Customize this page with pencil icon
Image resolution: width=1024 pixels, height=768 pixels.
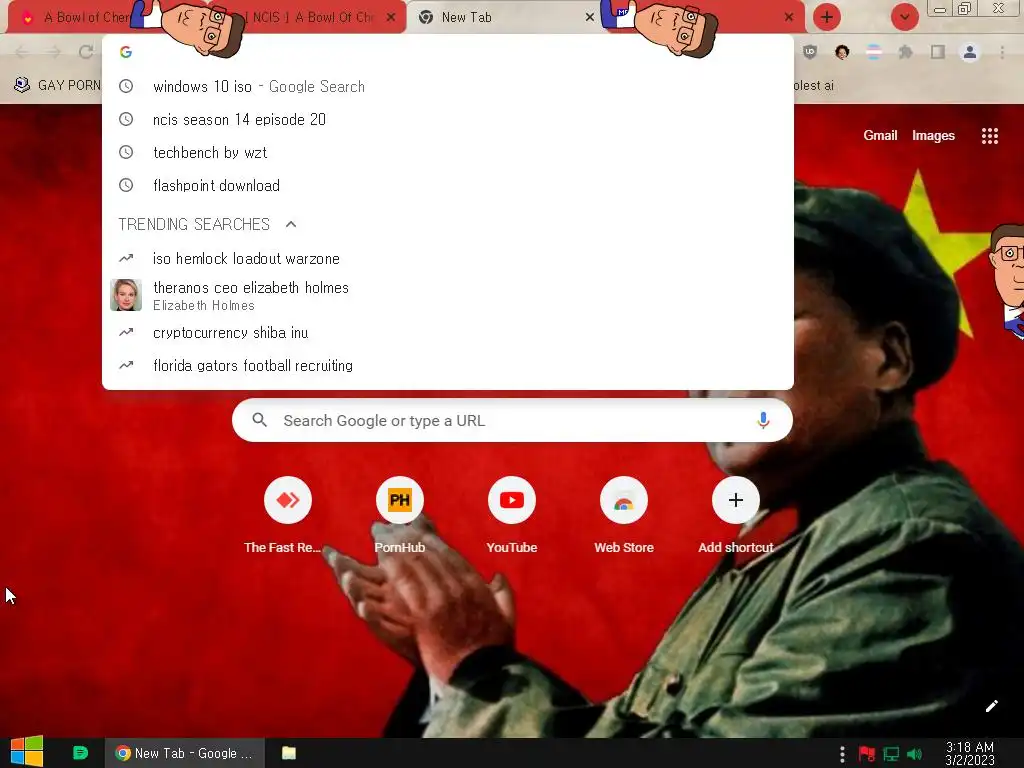tap(991, 706)
